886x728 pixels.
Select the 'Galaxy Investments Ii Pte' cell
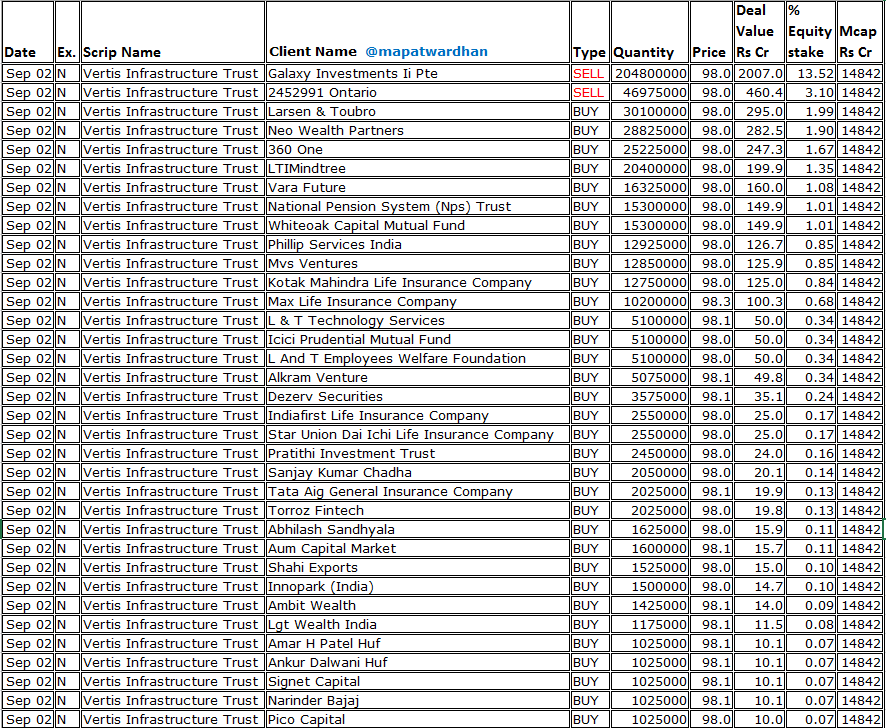click(418, 73)
